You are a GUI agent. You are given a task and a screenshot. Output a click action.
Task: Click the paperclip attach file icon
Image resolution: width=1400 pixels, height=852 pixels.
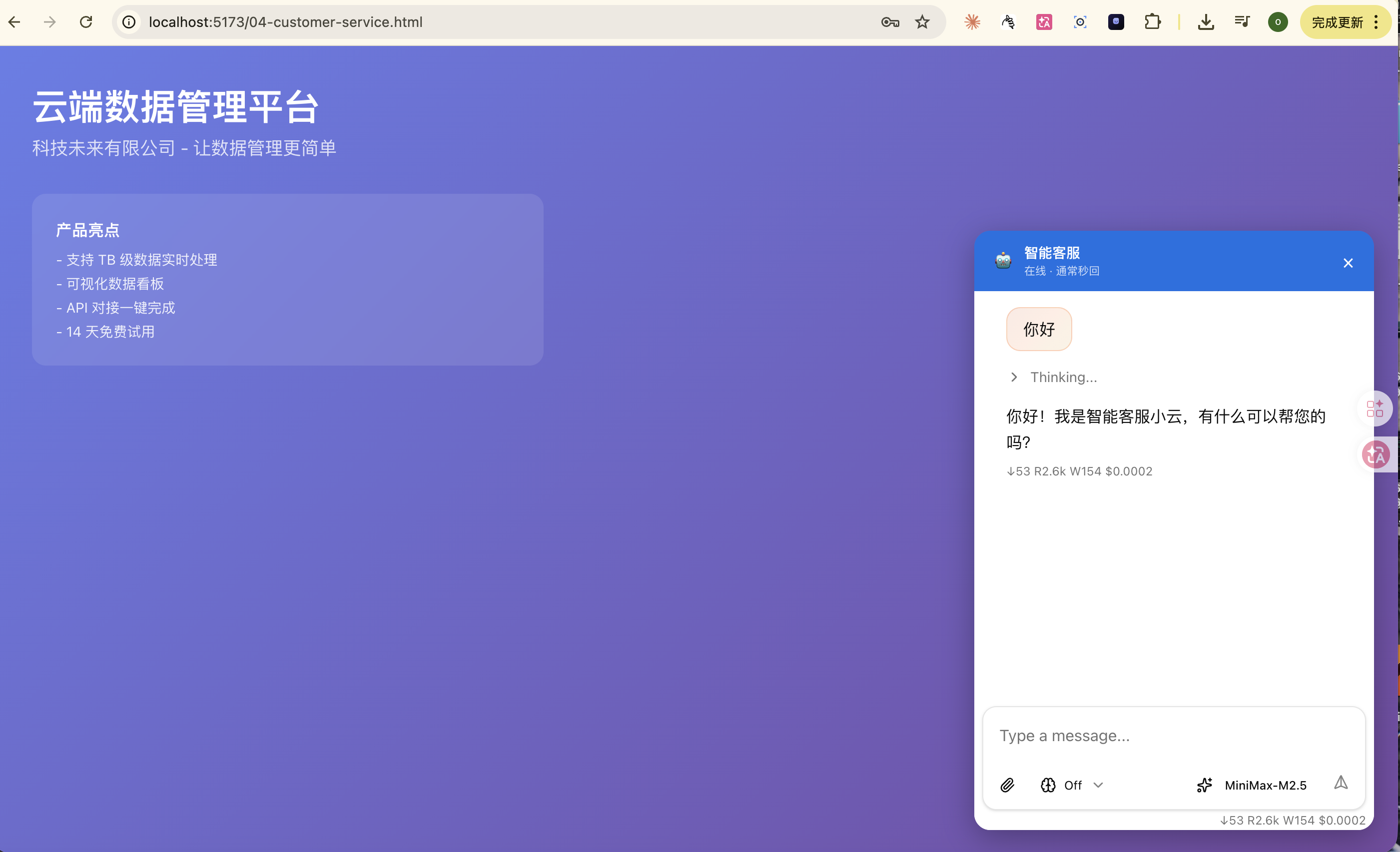(x=1007, y=785)
